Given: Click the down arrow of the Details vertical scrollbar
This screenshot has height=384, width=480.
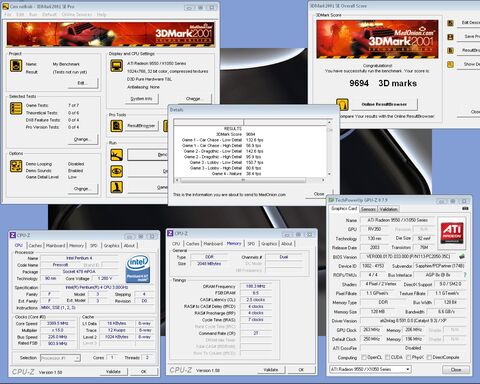Looking at the screenshot, I should tap(329, 174).
